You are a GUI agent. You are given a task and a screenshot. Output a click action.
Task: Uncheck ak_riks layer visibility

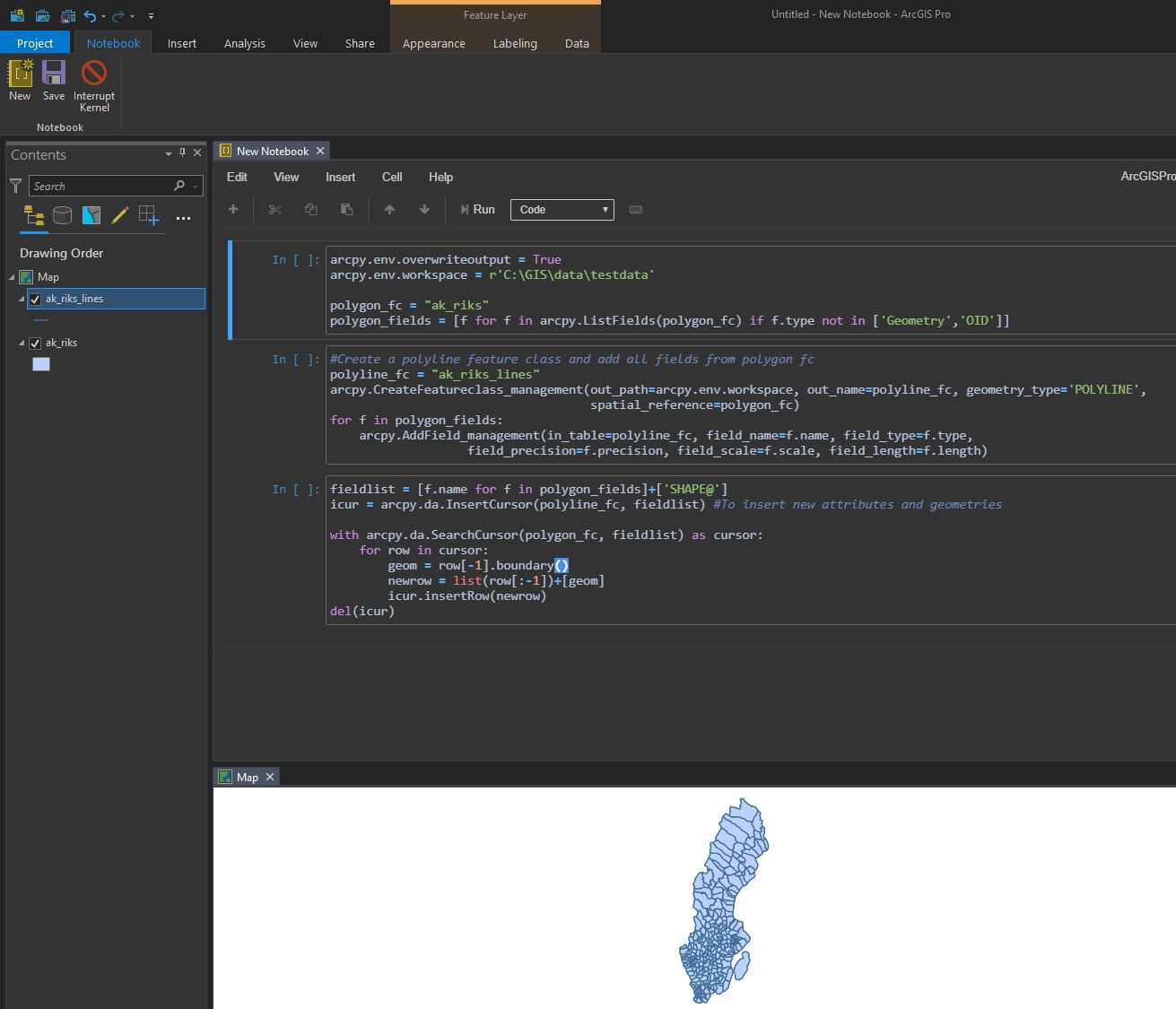(35, 343)
